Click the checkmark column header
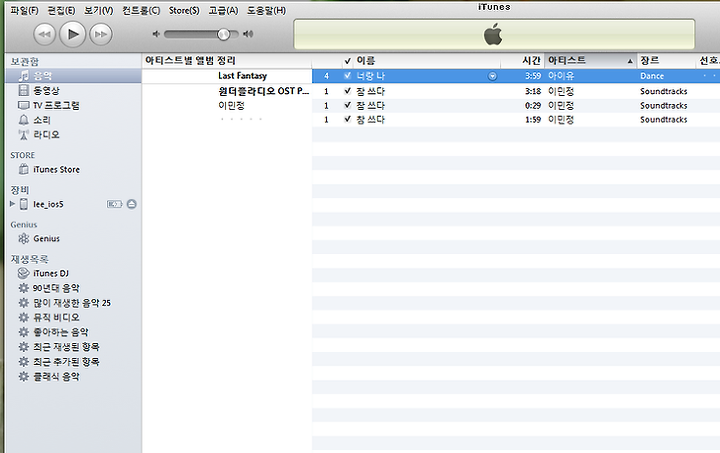Screen dimensions: 720x453 tap(348, 61)
